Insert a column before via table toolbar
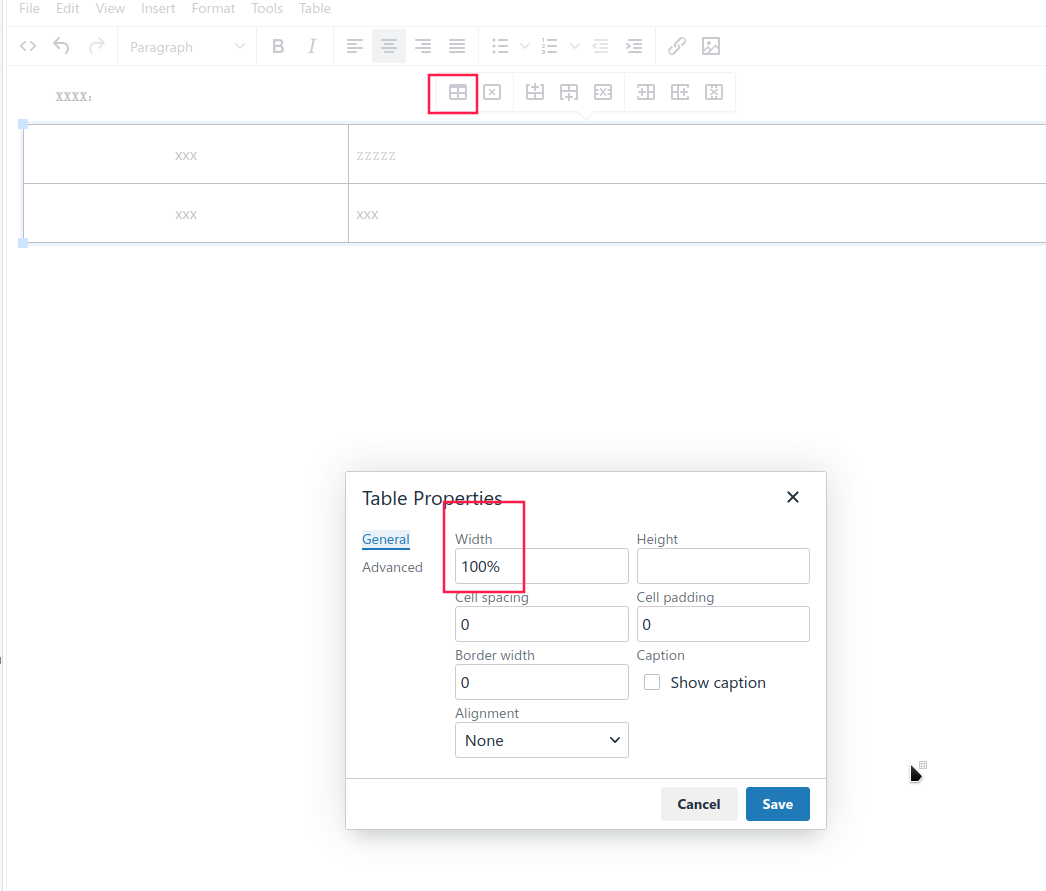 (645, 92)
